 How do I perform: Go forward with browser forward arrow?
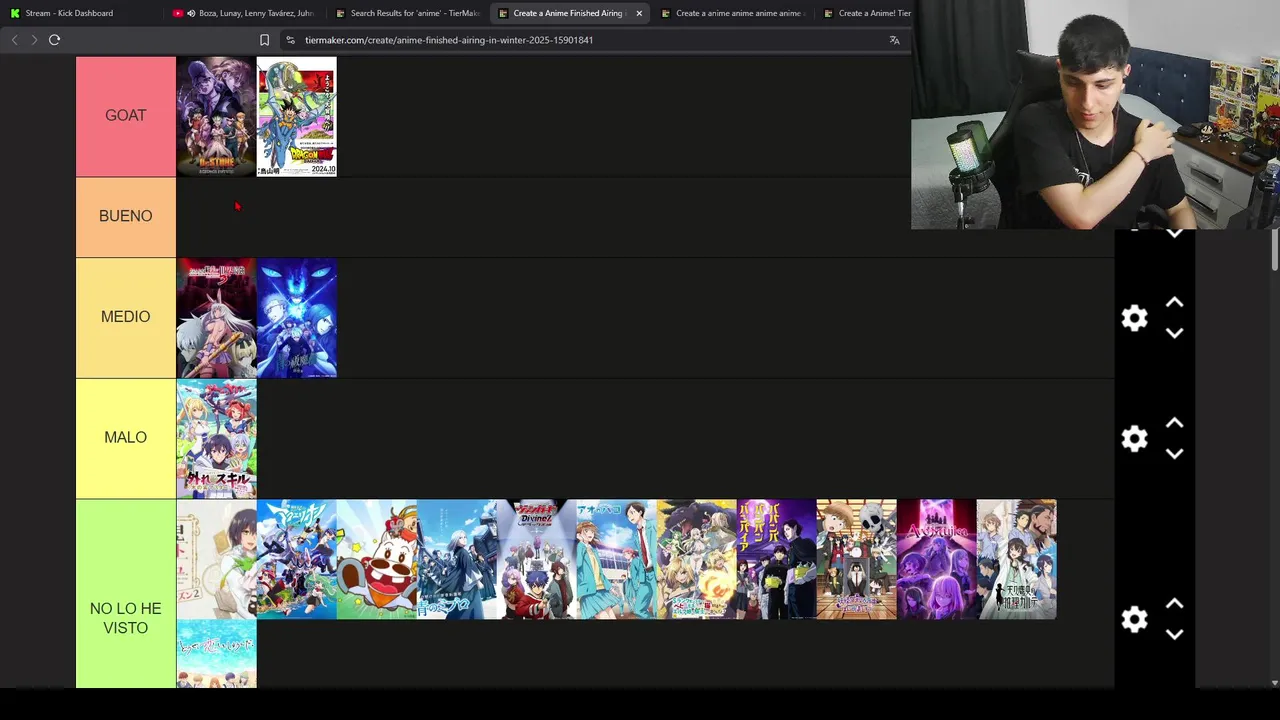pyautogui.click(x=34, y=40)
